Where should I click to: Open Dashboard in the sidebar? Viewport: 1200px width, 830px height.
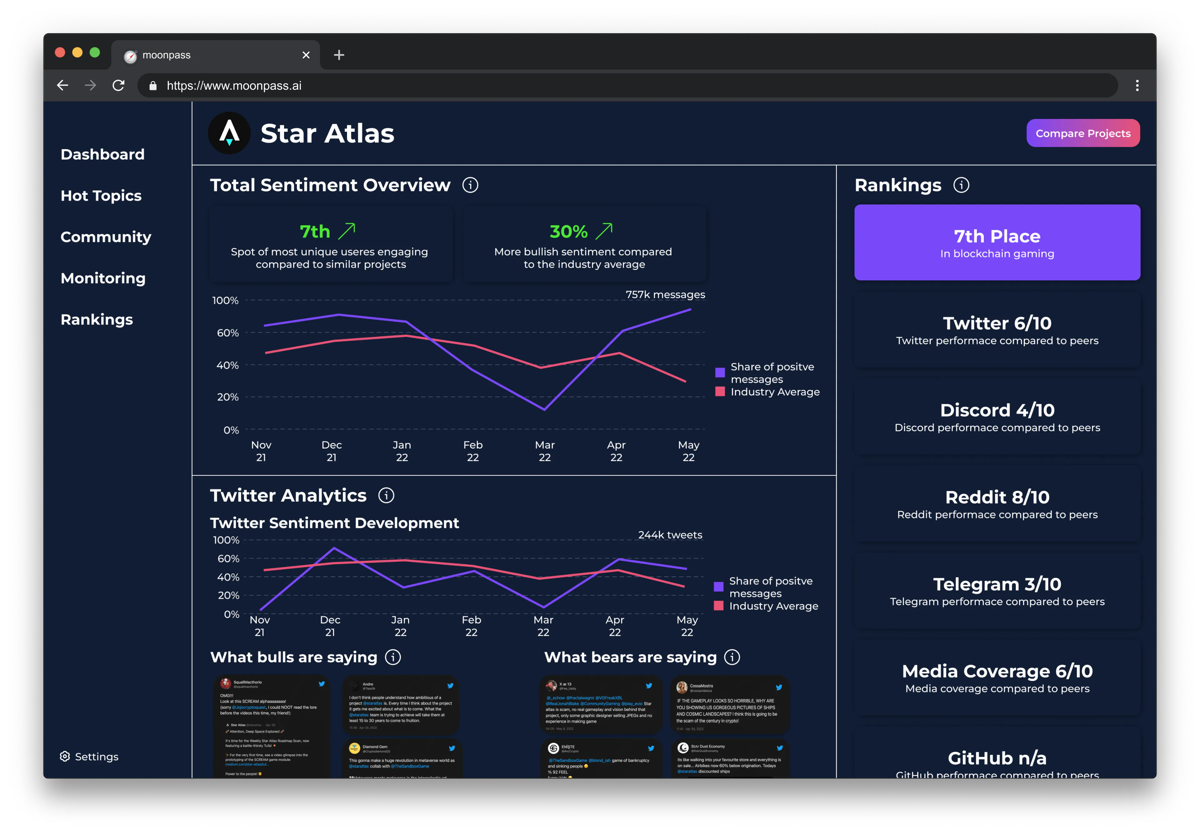(x=103, y=154)
